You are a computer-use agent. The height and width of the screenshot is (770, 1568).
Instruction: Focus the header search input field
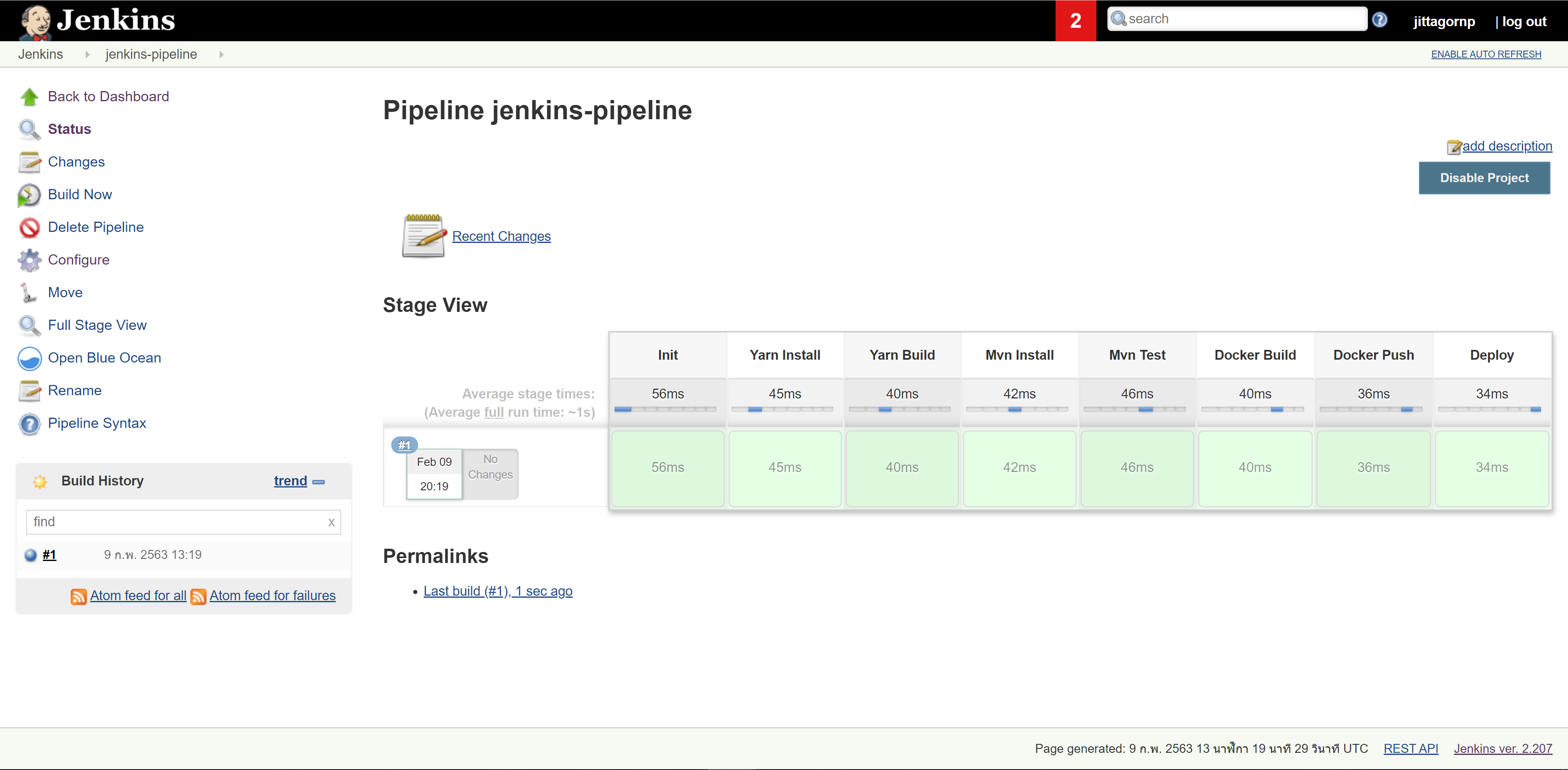pyautogui.click(x=1238, y=19)
